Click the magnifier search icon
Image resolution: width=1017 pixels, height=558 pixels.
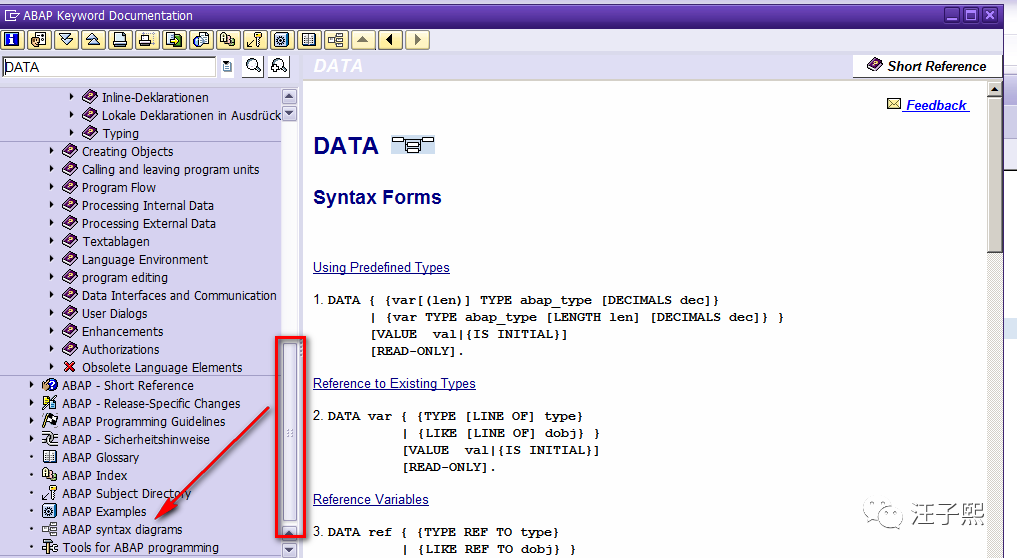[253, 66]
